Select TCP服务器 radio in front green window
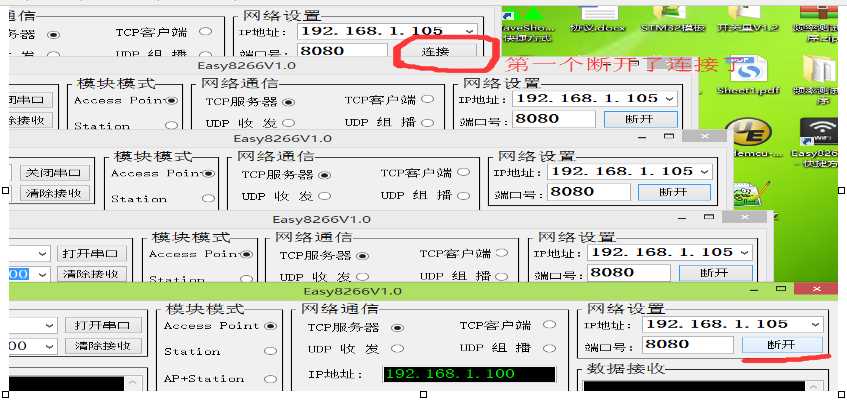 tap(398, 328)
